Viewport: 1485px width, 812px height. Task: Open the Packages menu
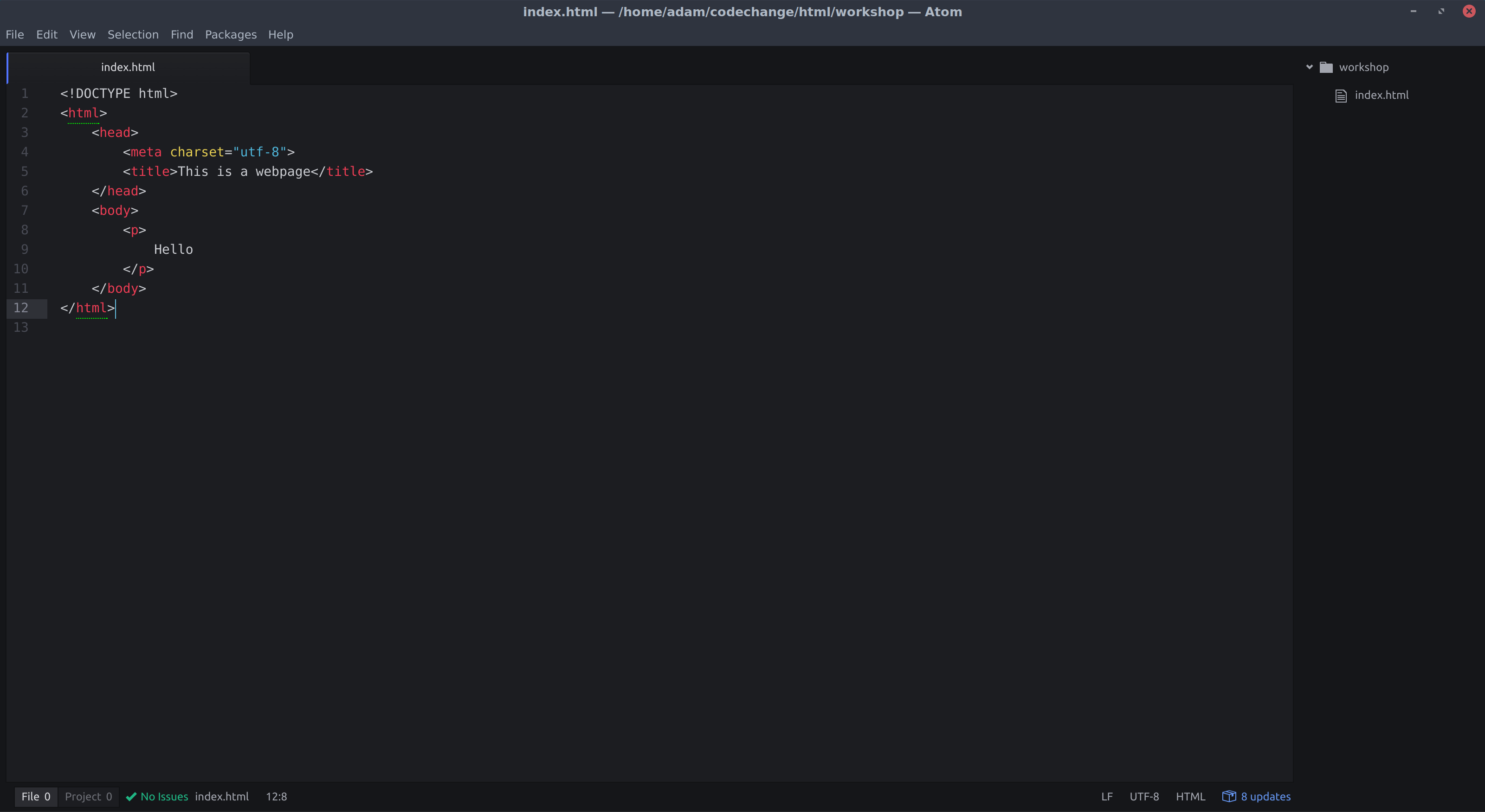pos(231,35)
